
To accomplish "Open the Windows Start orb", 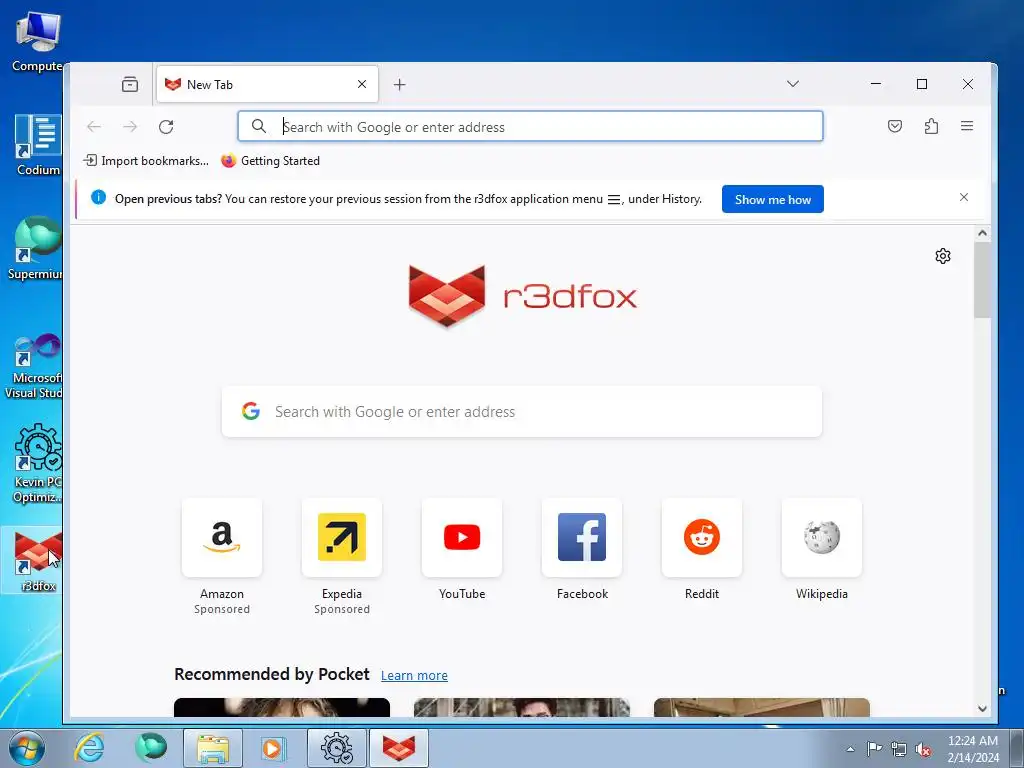I will pyautogui.click(x=27, y=748).
